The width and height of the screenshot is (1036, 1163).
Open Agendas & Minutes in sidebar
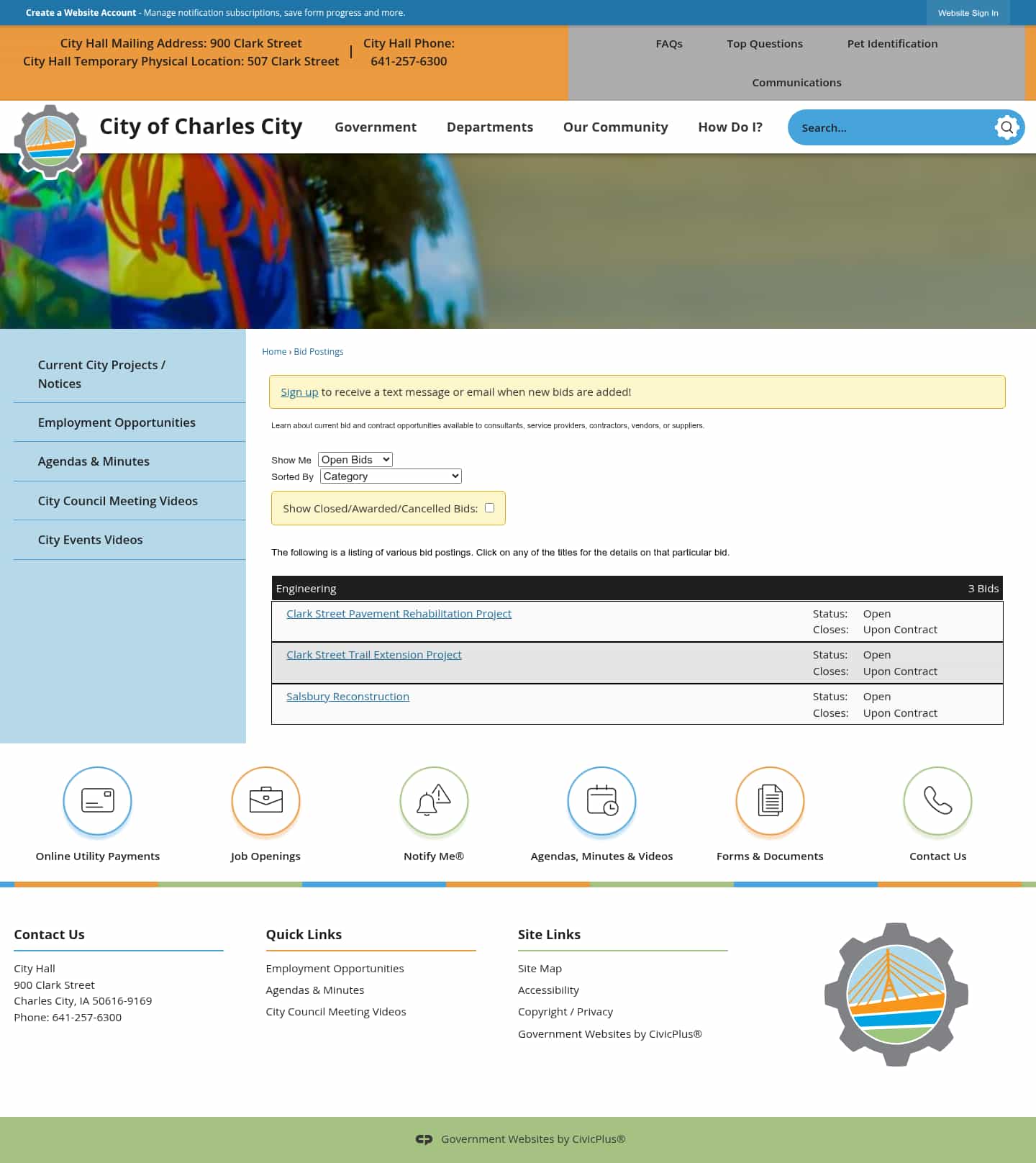click(129, 461)
